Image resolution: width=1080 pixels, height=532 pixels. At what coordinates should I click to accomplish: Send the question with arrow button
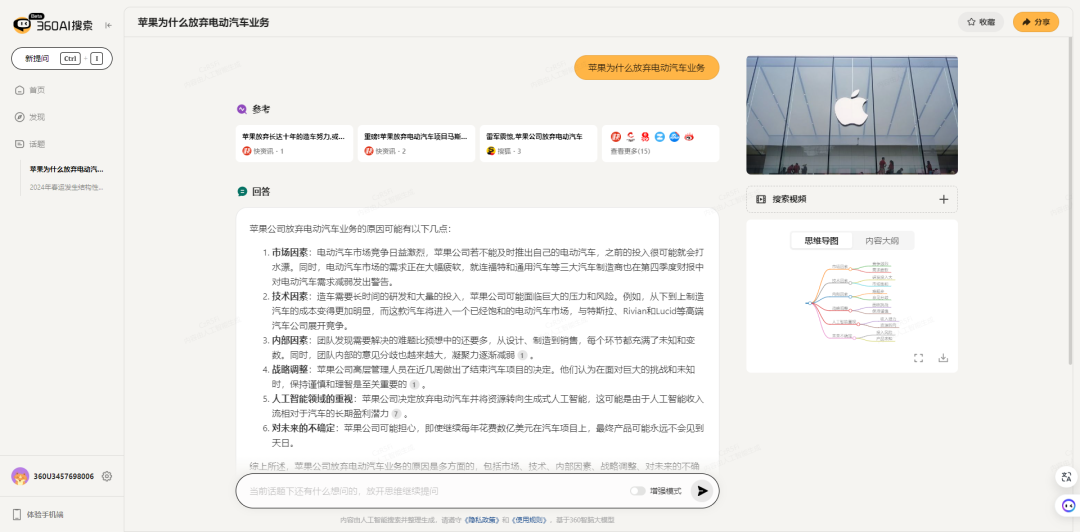702,491
